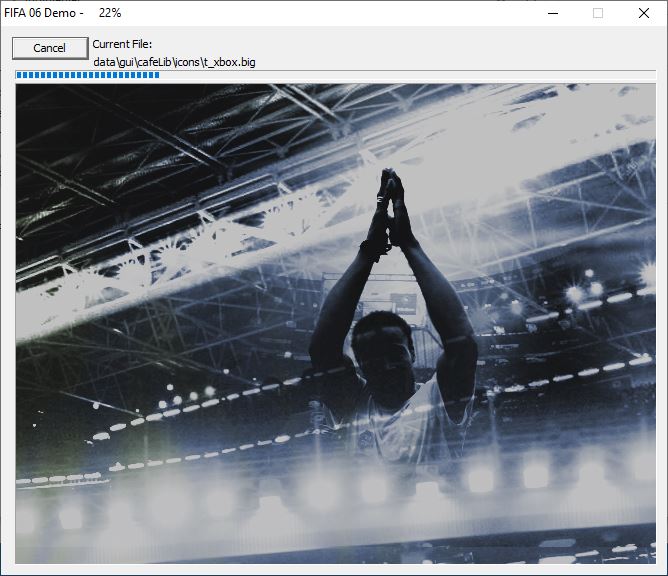Click the 'Current File:' label

[122, 44]
